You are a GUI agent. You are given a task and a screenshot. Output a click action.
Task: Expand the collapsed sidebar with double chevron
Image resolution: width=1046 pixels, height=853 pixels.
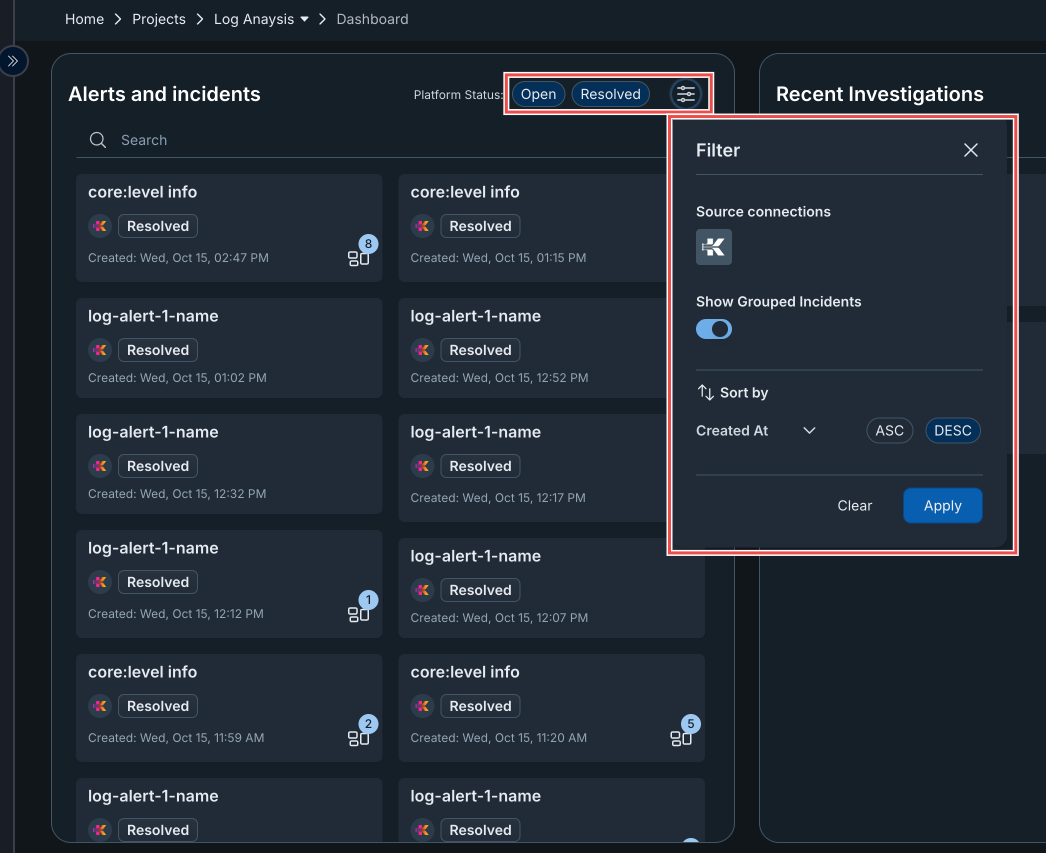(13, 61)
